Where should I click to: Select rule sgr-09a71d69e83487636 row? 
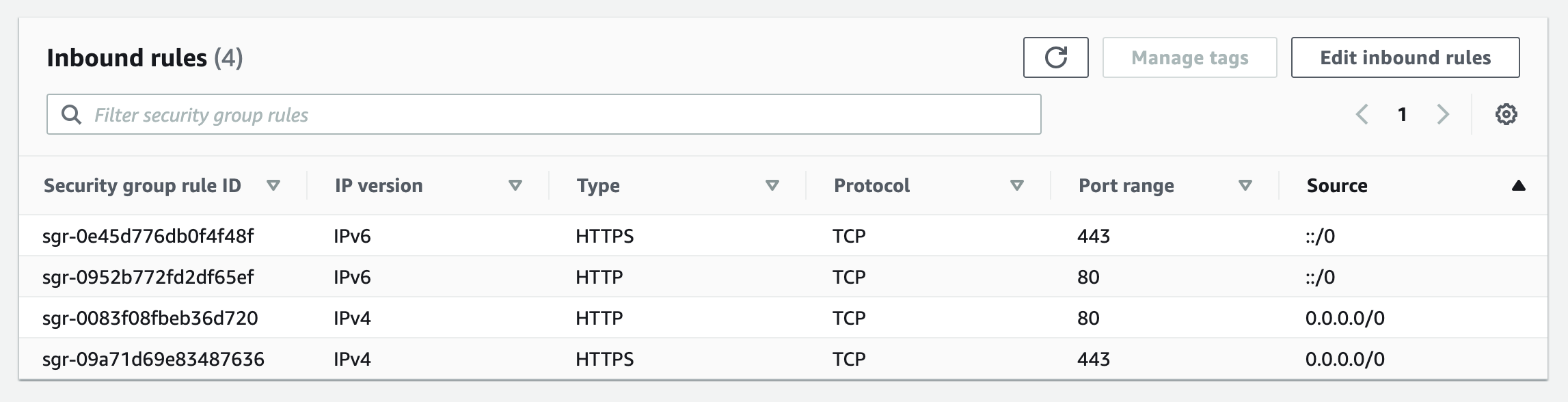(153, 359)
